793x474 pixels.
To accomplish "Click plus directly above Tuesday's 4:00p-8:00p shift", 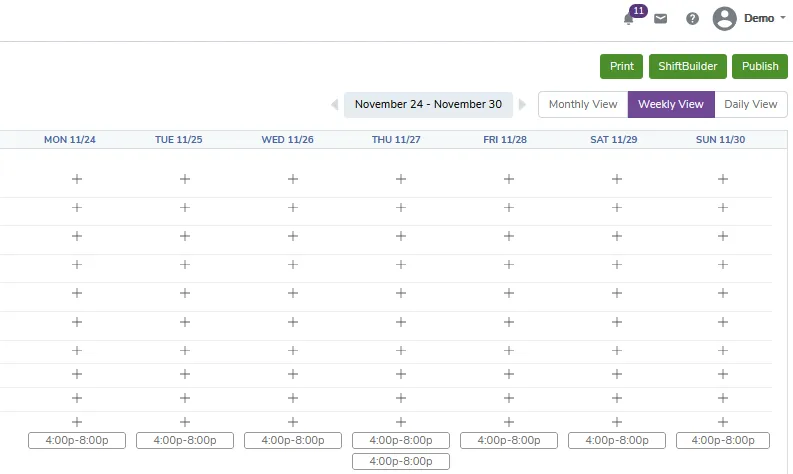I will pyautogui.click(x=185, y=422).
